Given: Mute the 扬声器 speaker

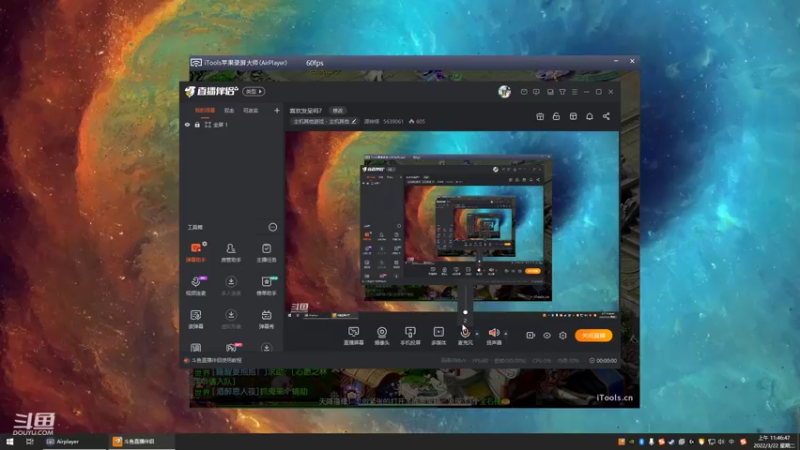Looking at the screenshot, I should pos(494,336).
